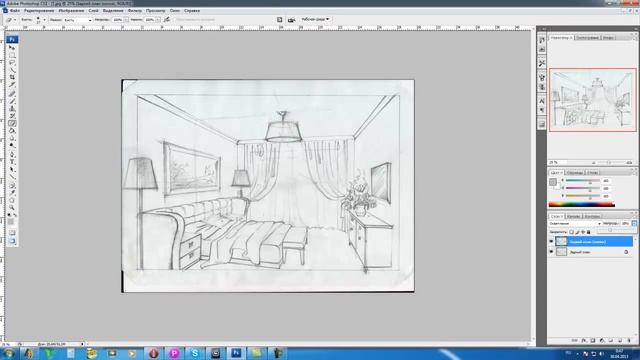Open Layer Comps panel from dock
640x360 pixels.
pyautogui.click(x=542, y=124)
